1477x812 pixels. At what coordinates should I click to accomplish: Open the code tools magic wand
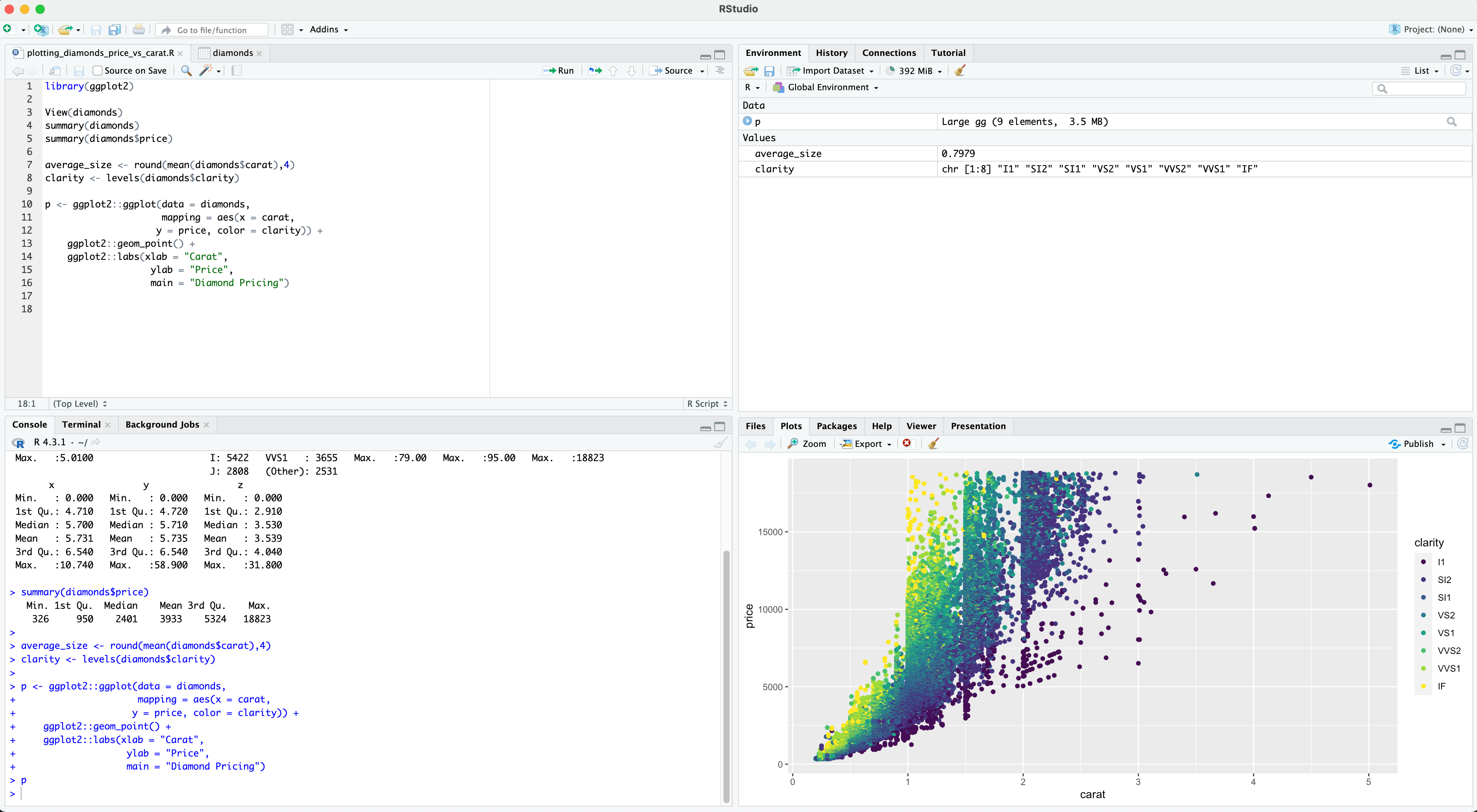click(x=206, y=71)
